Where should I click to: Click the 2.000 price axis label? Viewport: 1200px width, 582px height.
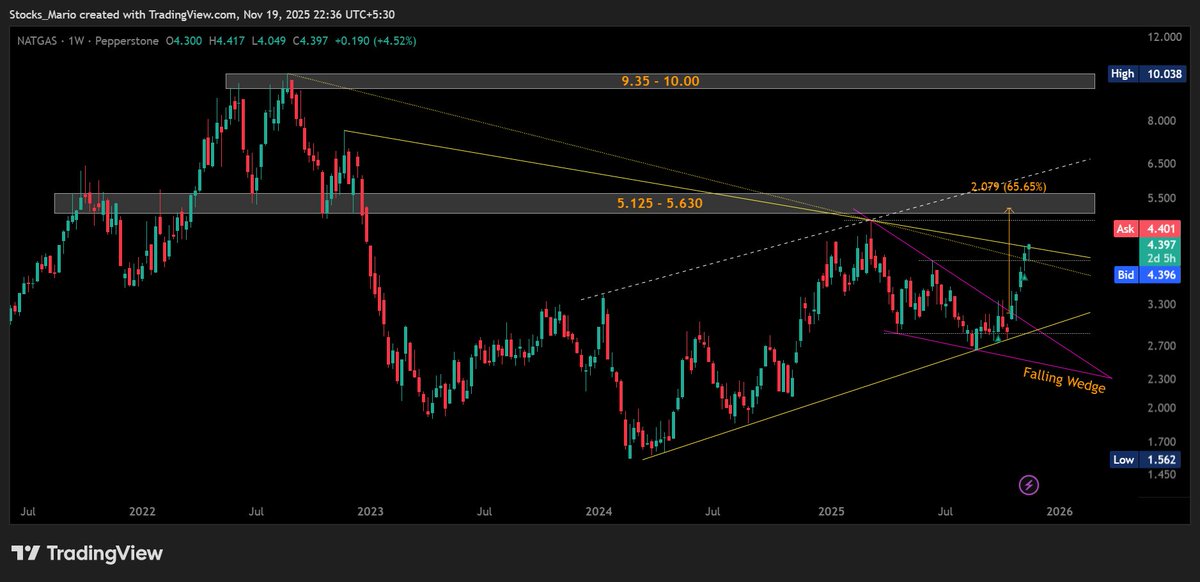(x=1163, y=408)
